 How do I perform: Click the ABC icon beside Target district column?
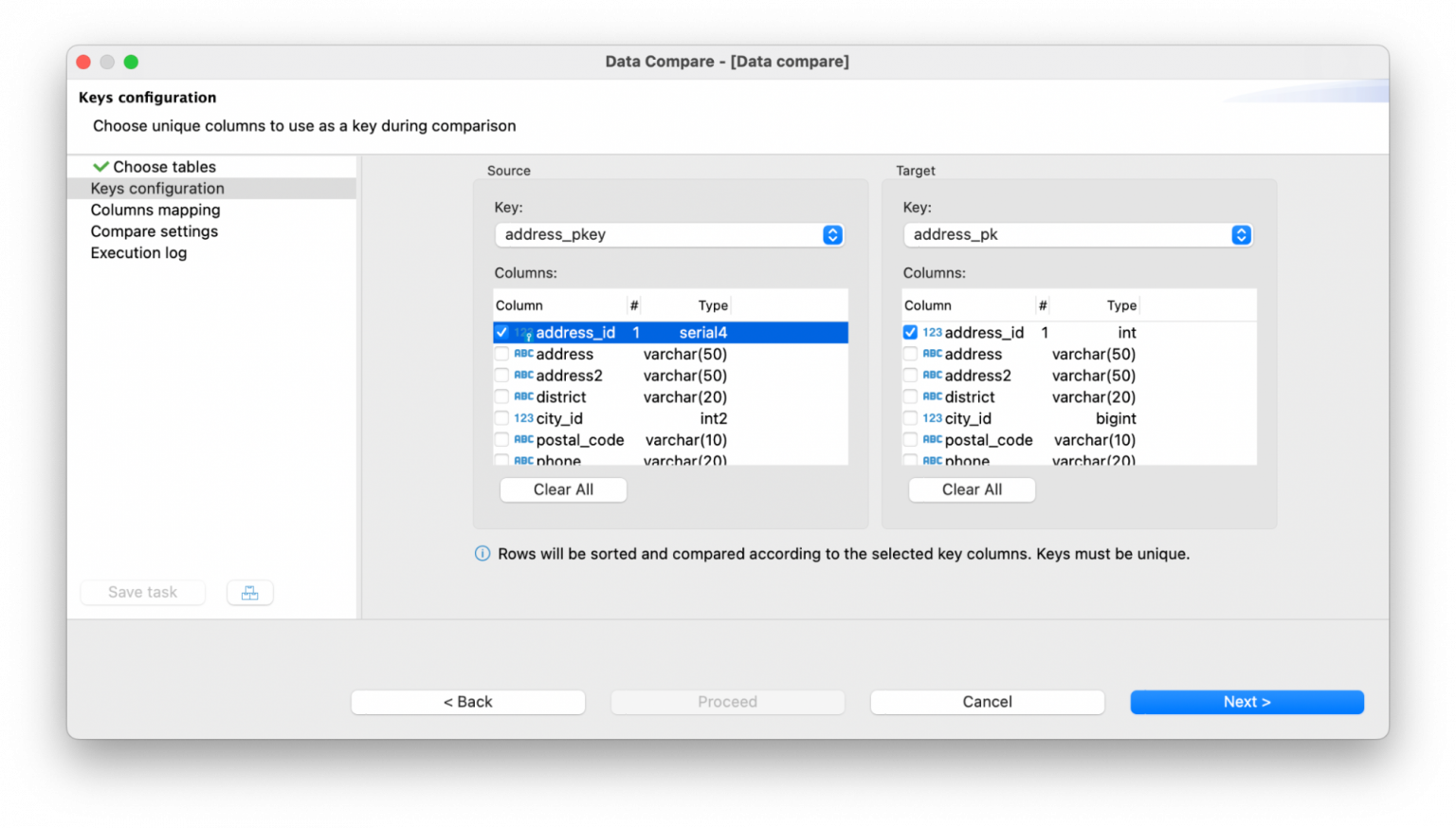pyautogui.click(x=934, y=396)
